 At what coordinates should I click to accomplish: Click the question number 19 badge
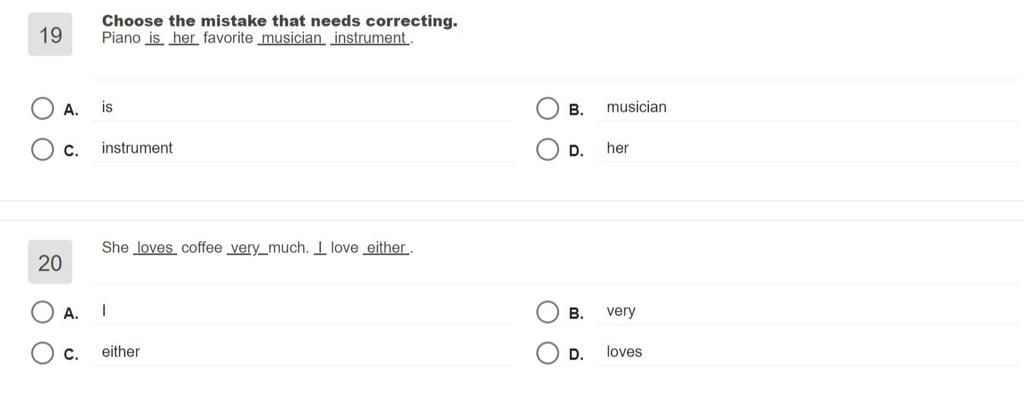click(50, 35)
